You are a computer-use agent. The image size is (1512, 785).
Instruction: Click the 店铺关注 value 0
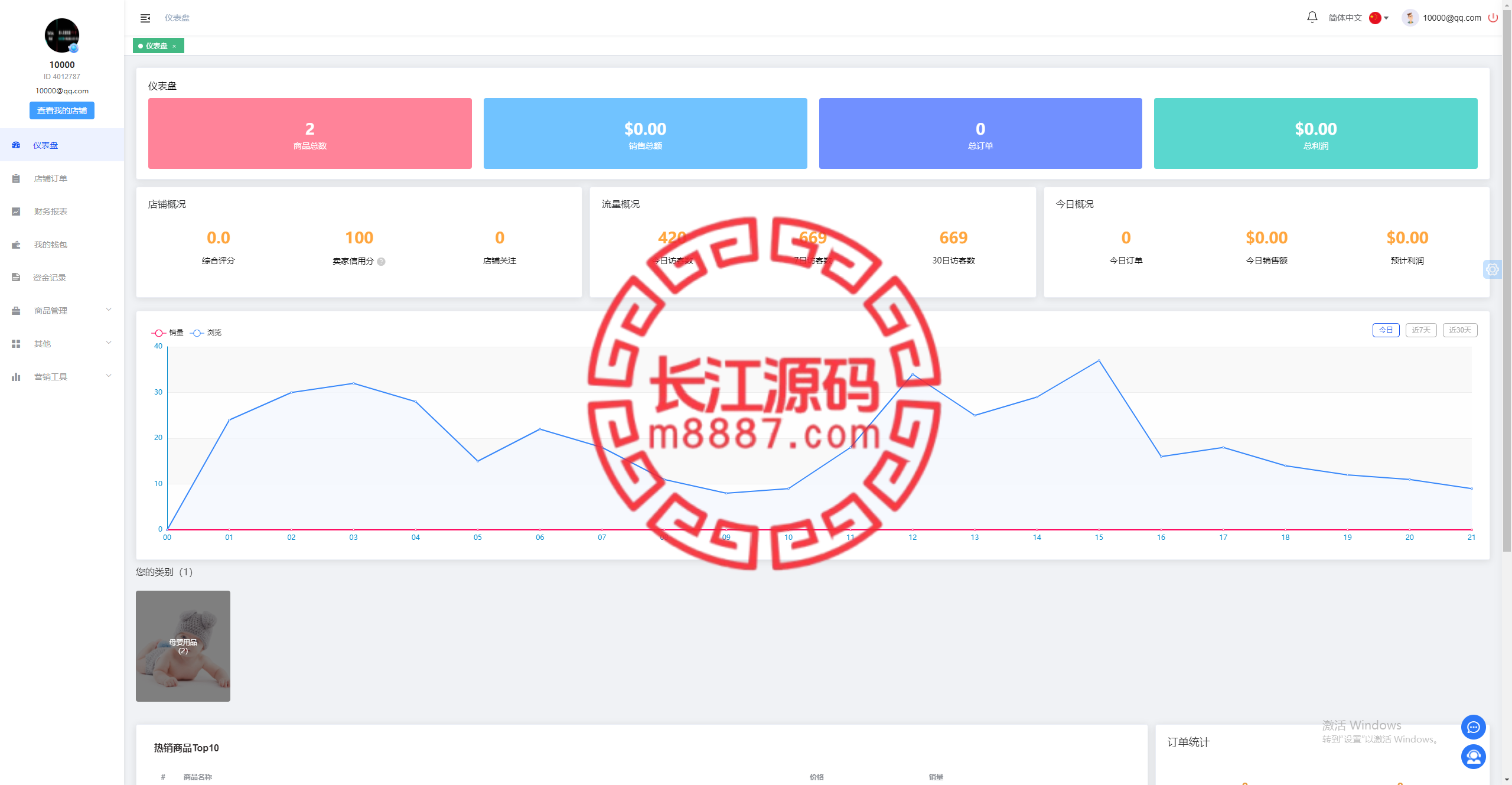pyautogui.click(x=500, y=237)
